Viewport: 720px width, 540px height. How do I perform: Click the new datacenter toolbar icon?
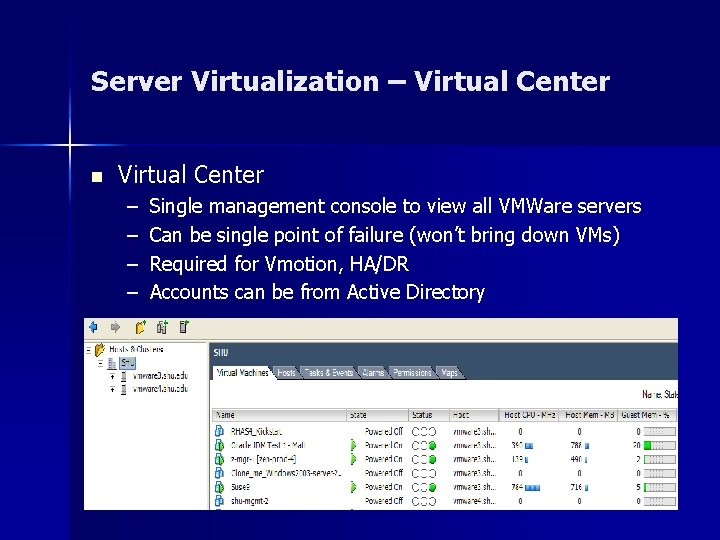[x=162, y=327]
